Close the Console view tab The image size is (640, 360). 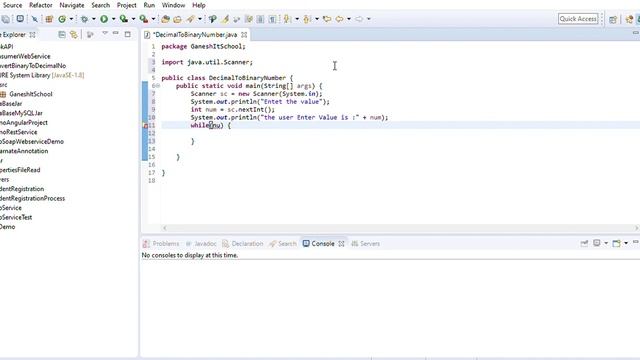coord(342,244)
